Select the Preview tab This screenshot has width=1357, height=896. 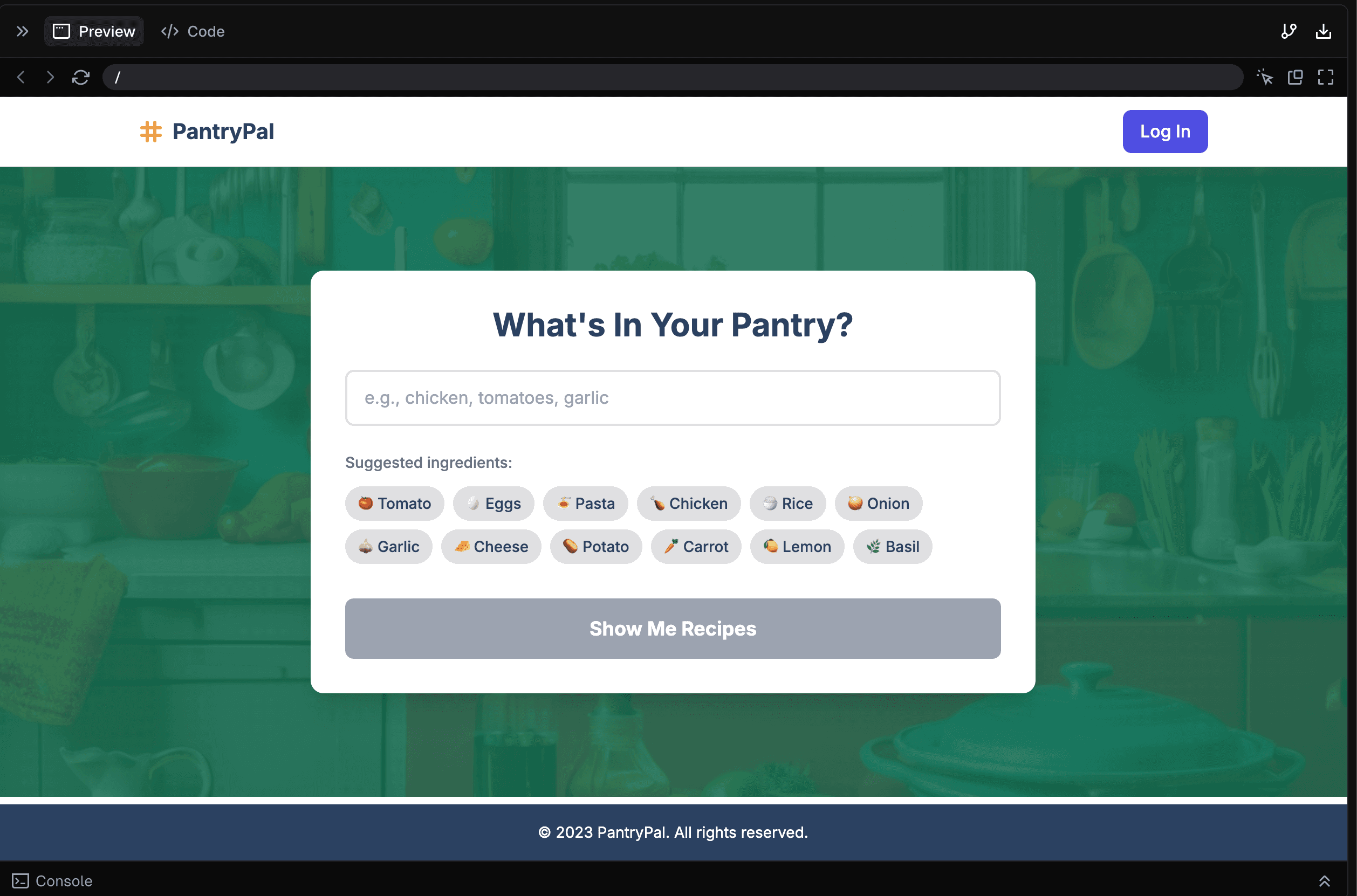[94, 31]
